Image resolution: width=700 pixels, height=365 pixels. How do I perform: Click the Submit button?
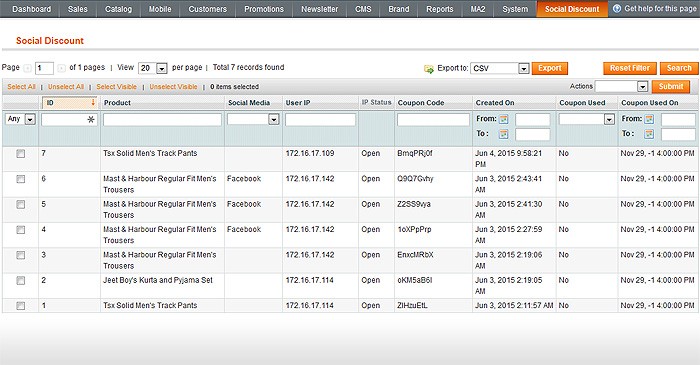(671, 87)
